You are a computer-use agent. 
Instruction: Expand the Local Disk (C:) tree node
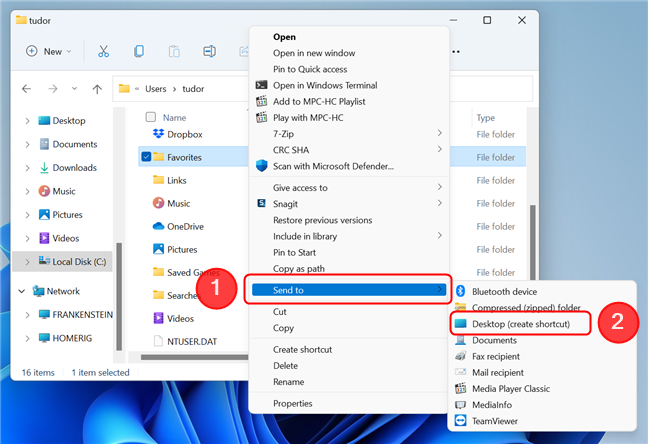click(27, 262)
